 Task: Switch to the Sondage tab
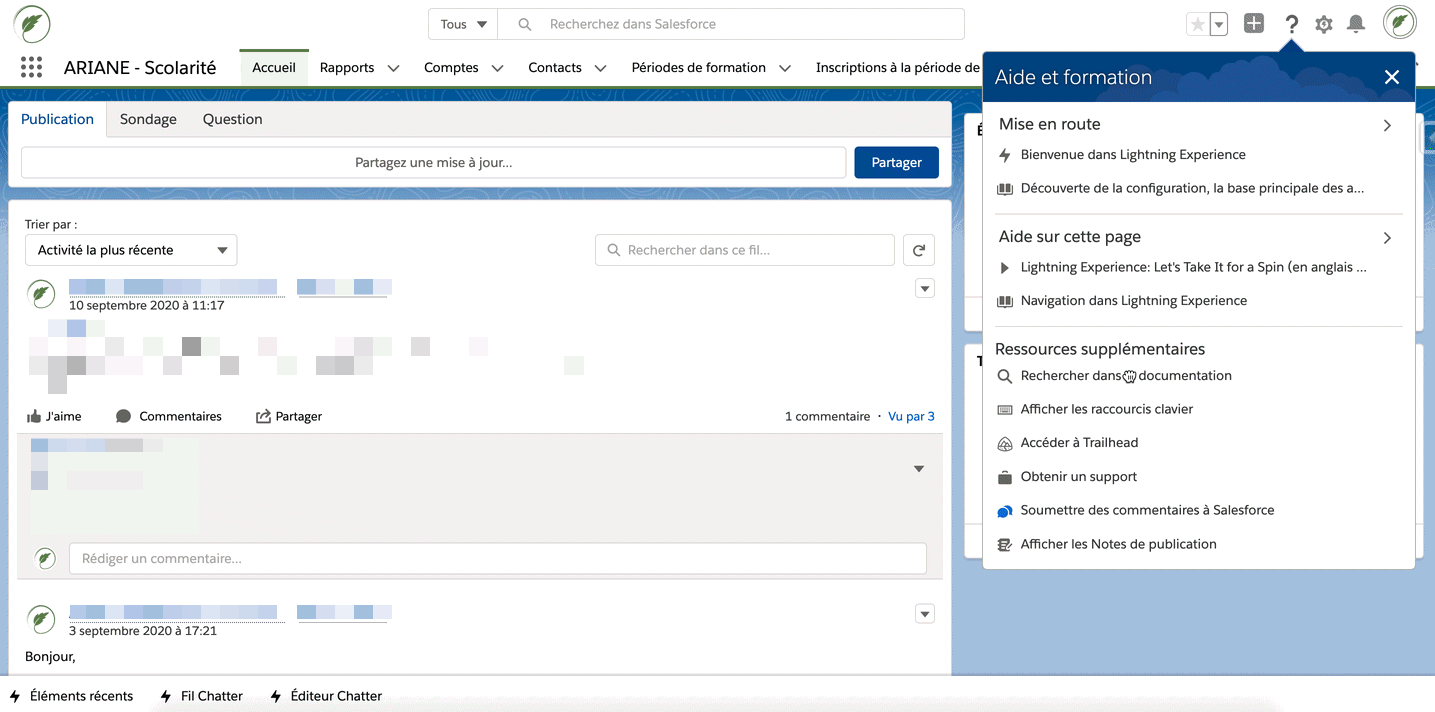tap(148, 119)
